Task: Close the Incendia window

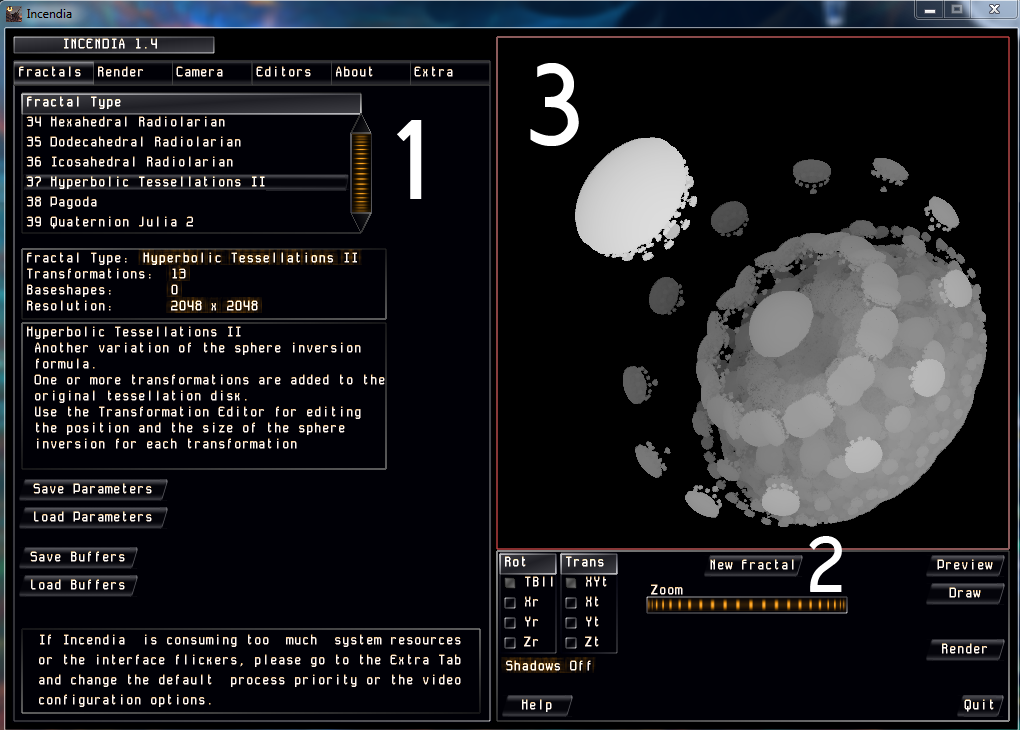Action: pyautogui.click(x=994, y=10)
